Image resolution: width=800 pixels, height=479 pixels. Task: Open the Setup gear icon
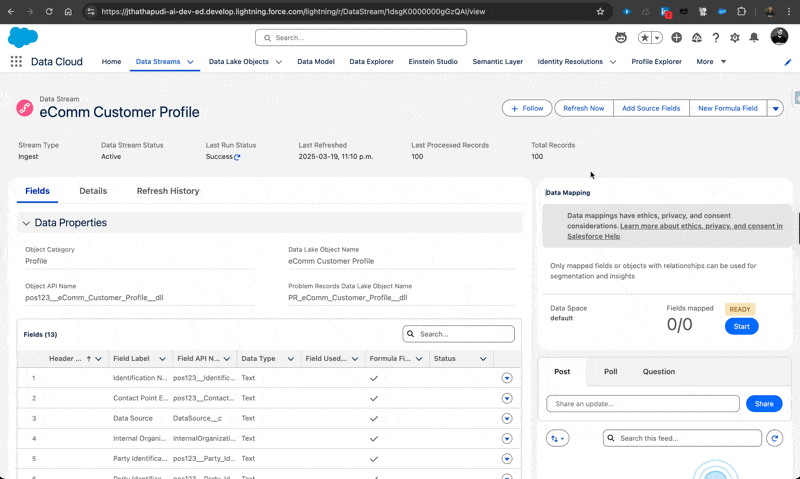735,37
